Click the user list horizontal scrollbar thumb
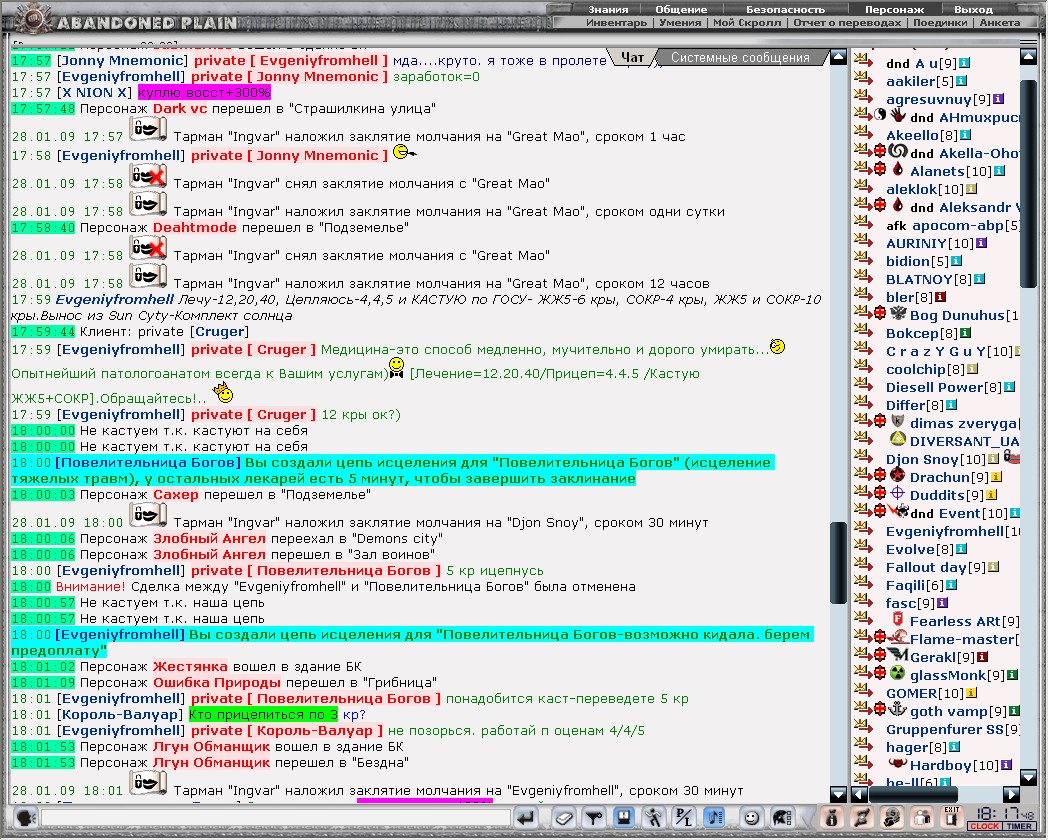 coord(913,794)
